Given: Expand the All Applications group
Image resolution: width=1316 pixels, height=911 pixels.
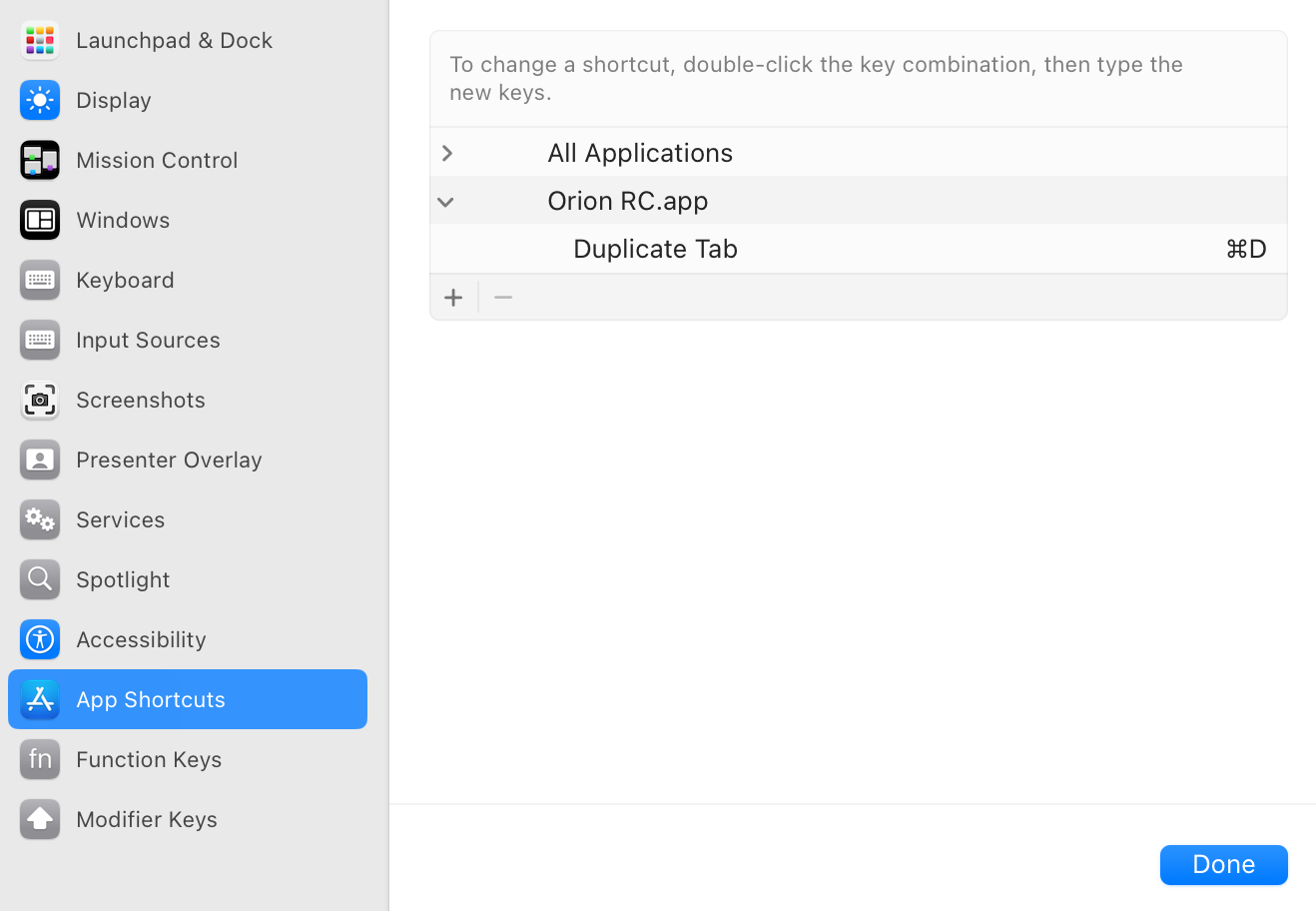Looking at the screenshot, I should [447, 153].
